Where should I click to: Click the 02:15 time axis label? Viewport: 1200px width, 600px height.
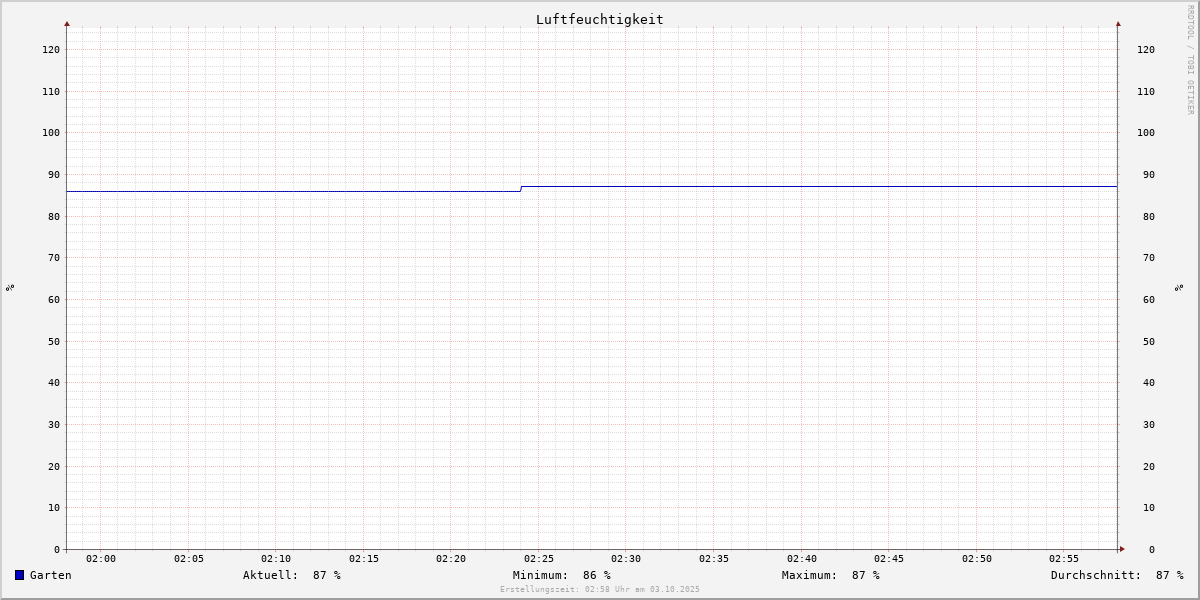coord(364,559)
